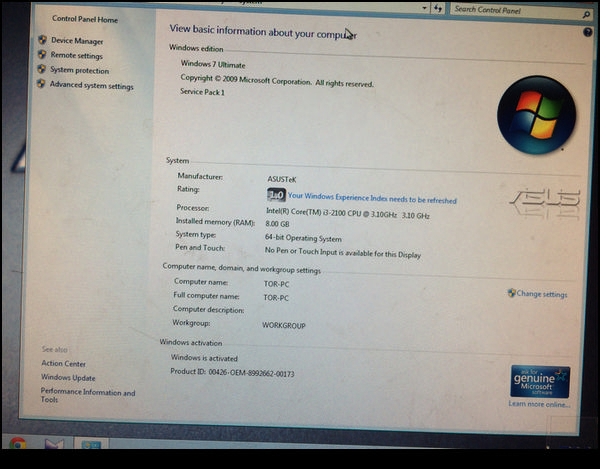Click the copyright Microsoft Corporation line
The height and width of the screenshot is (469, 600).
[x=277, y=80]
